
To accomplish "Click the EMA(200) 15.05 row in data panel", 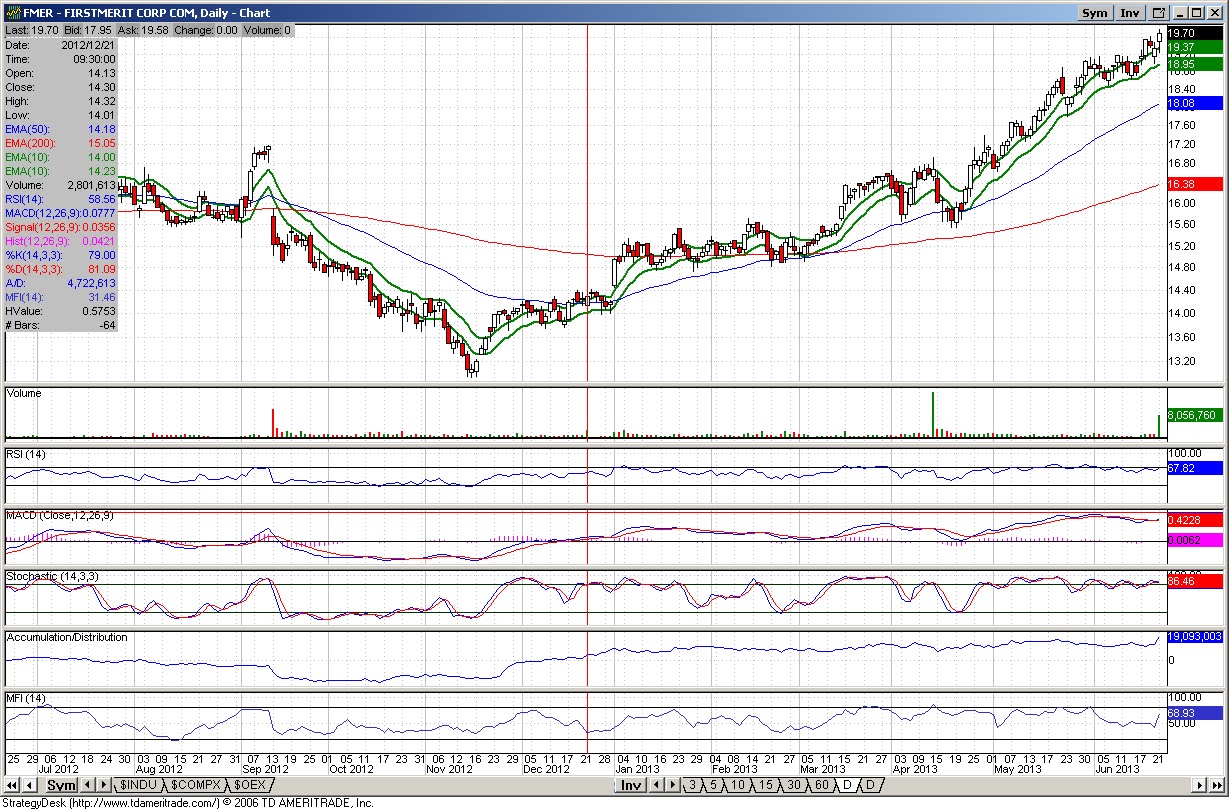I will coord(61,143).
